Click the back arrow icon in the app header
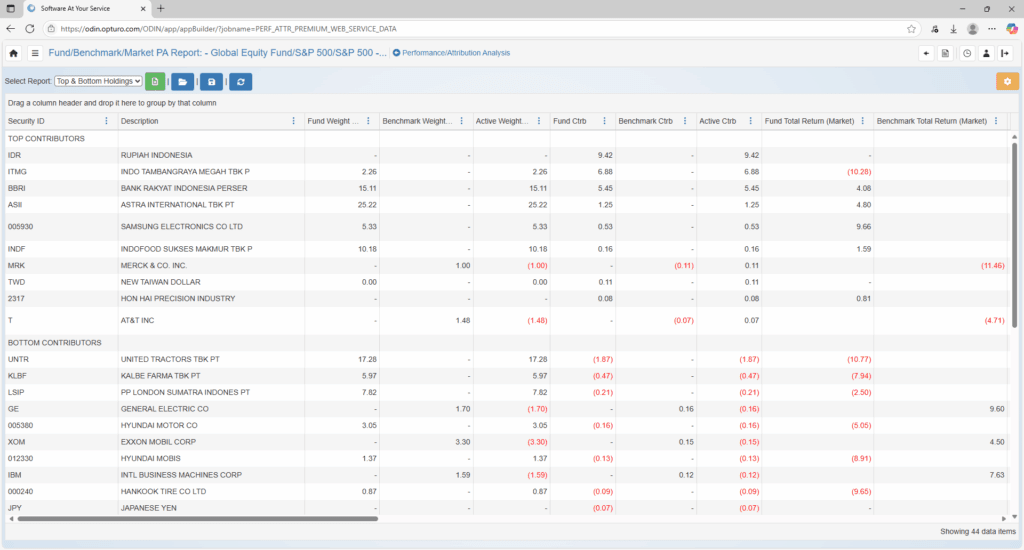The width and height of the screenshot is (1024, 550). click(x=926, y=53)
